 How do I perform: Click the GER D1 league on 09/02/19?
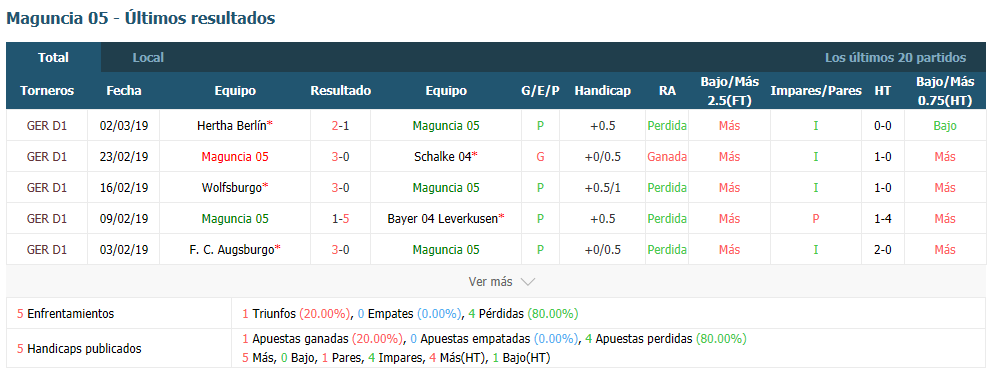click(x=47, y=219)
